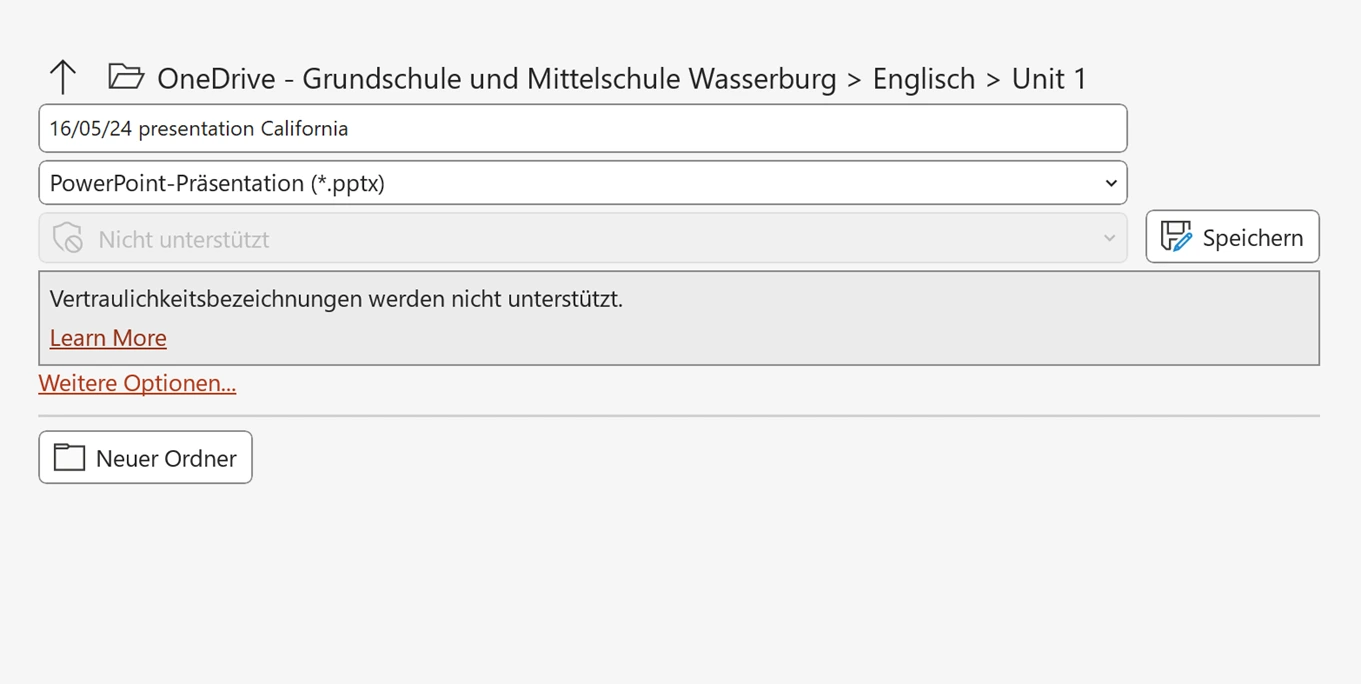Click the file name field with 16/05/24 presentation California
The image size is (1361, 684).
click(x=583, y=129)
